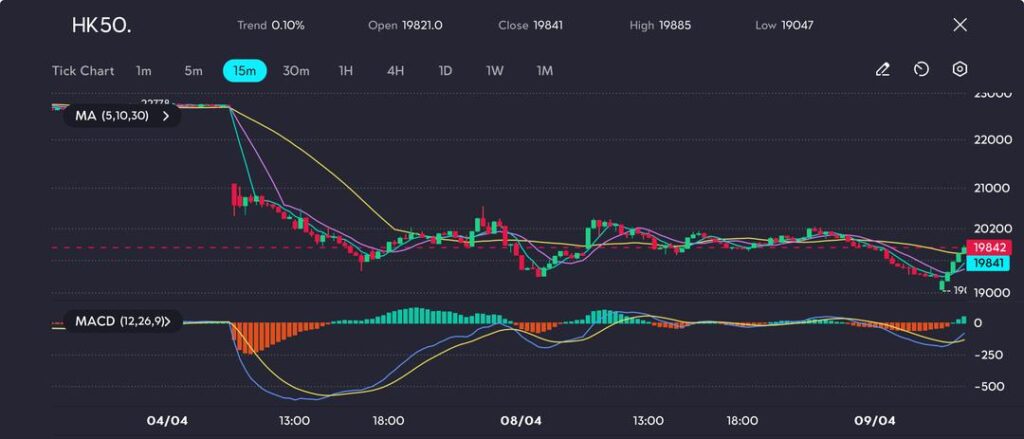Image resolution: width=1024 pixels, height=439 pixels.
Task: Expand the MA (5,10,30) indicator
Action: click(122, 116)
